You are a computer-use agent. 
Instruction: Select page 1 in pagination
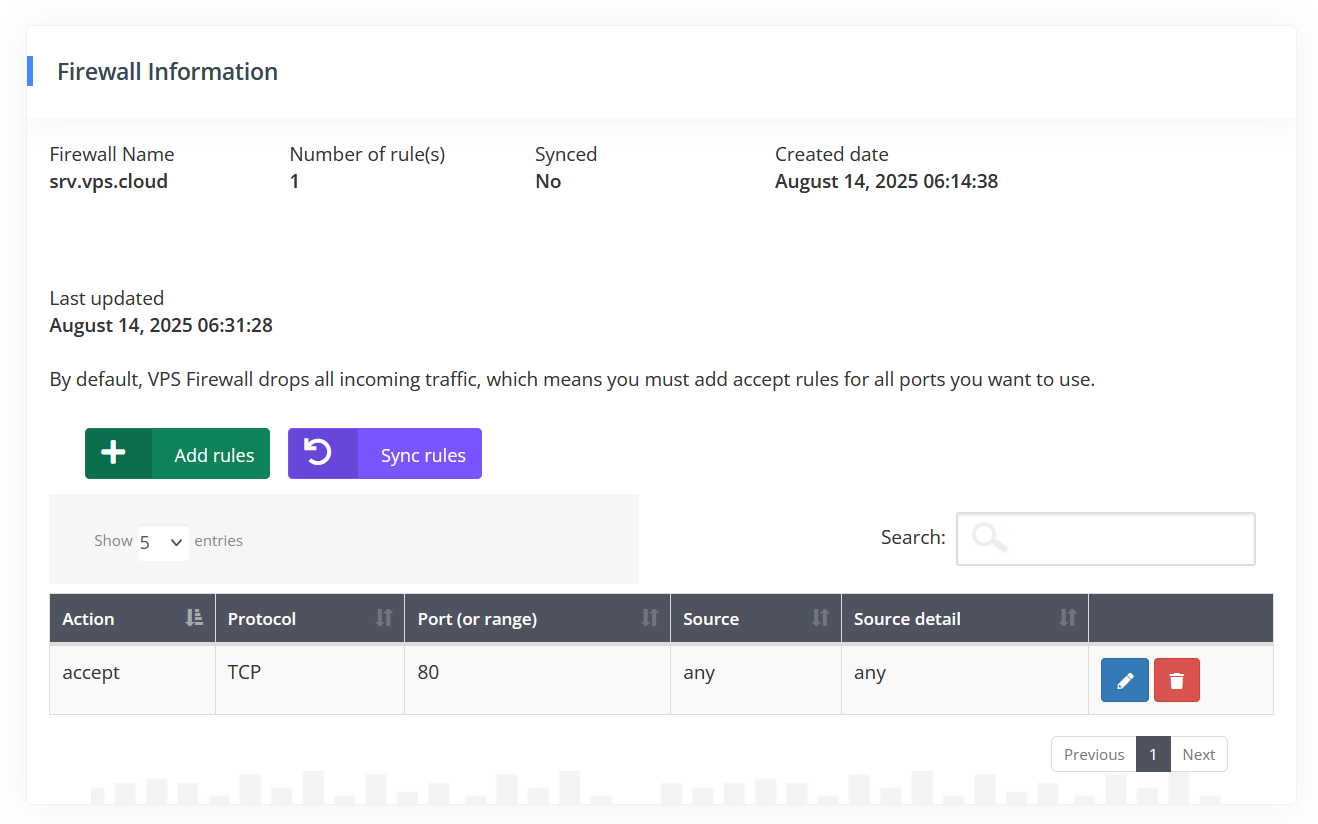[1153, 754]
